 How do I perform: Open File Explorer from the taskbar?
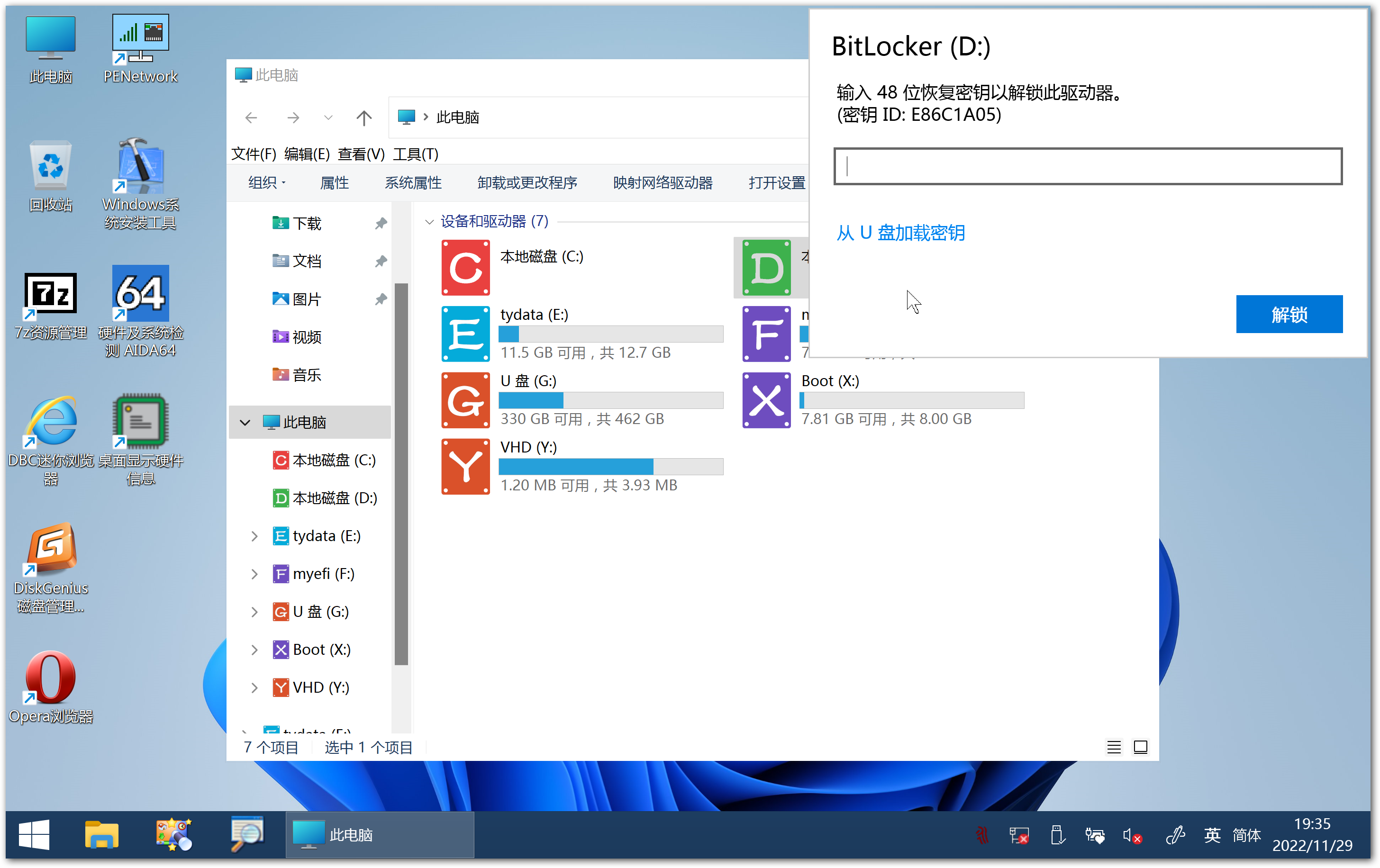point(101,834)
